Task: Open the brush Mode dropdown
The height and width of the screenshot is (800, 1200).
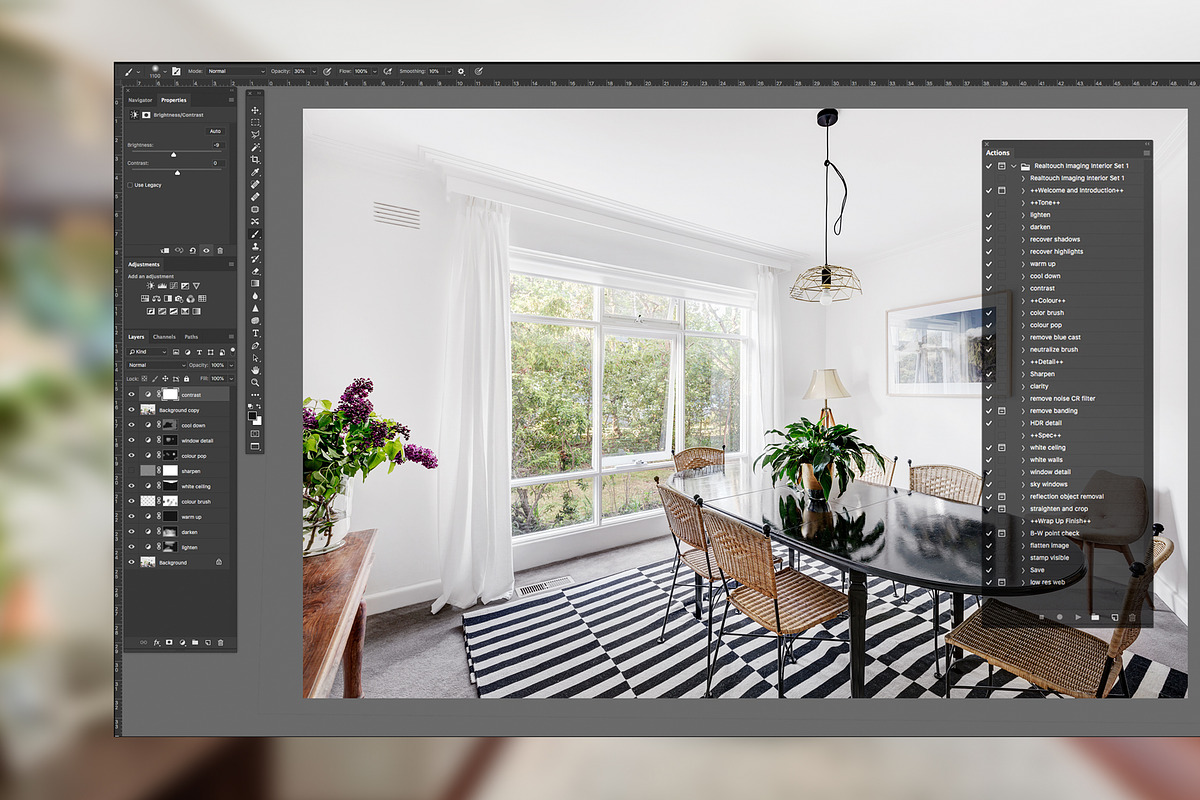Action: tap(236, 71)
